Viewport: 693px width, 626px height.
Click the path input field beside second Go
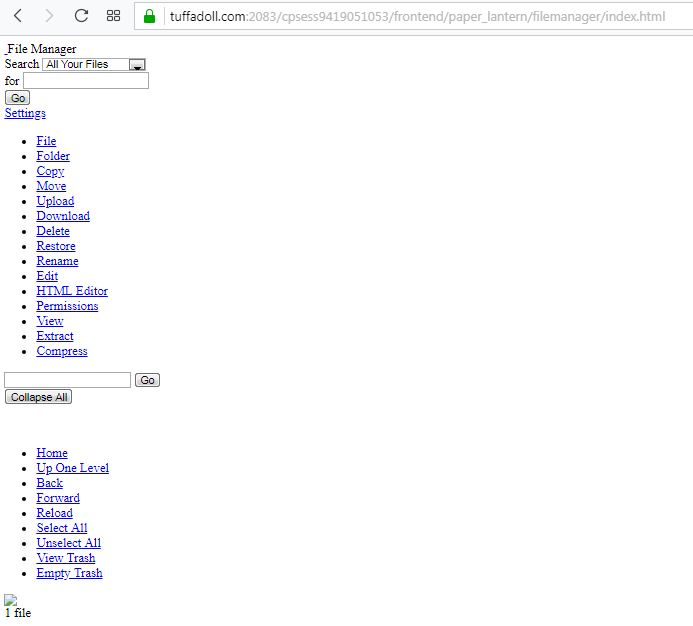pos(67,380)
